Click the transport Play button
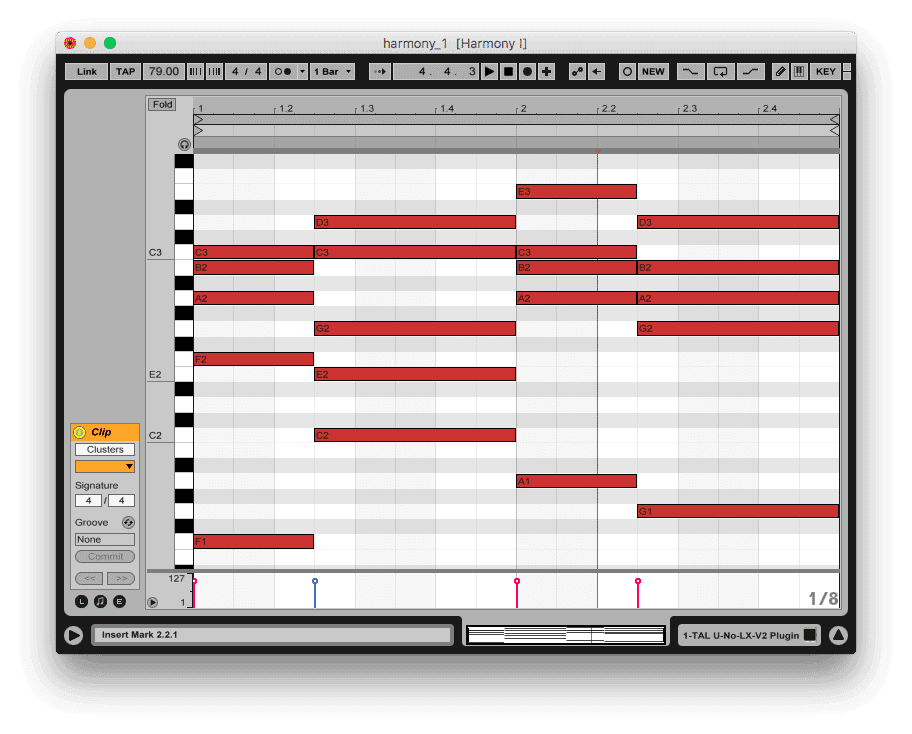Image resolution: width=912 pixels, height=734 pixels. point(489,71)
